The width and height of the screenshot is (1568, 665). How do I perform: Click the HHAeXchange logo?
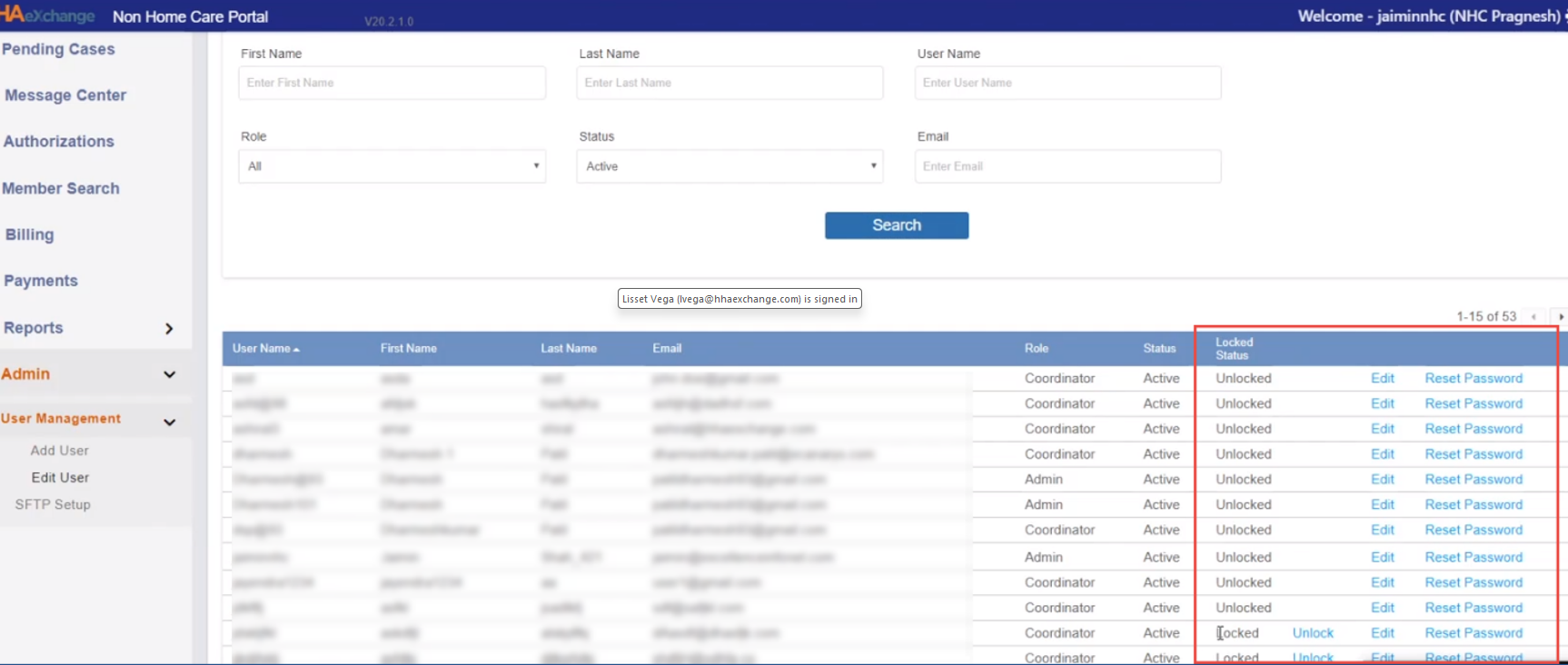48,15
